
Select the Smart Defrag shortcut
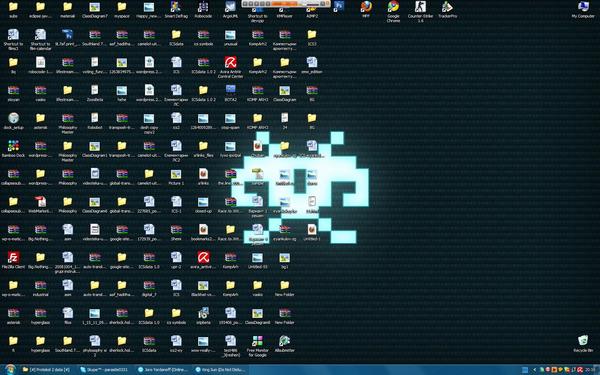click(x=176, y=10)
